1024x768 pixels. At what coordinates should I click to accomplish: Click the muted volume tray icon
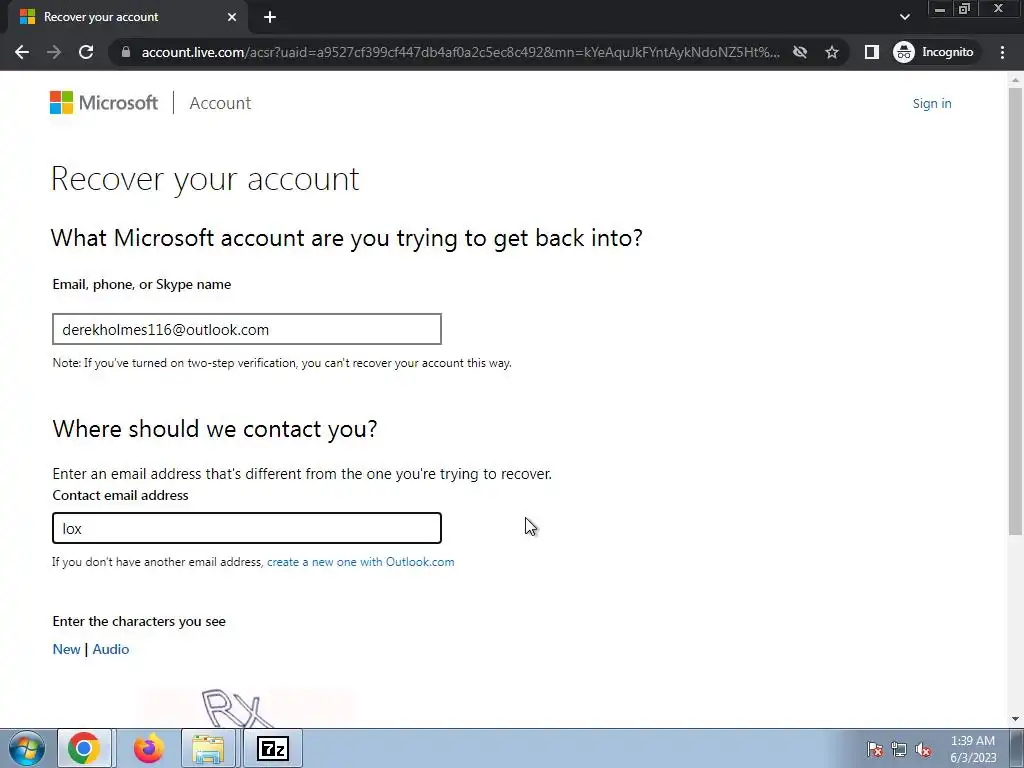(x=923, y=750)
